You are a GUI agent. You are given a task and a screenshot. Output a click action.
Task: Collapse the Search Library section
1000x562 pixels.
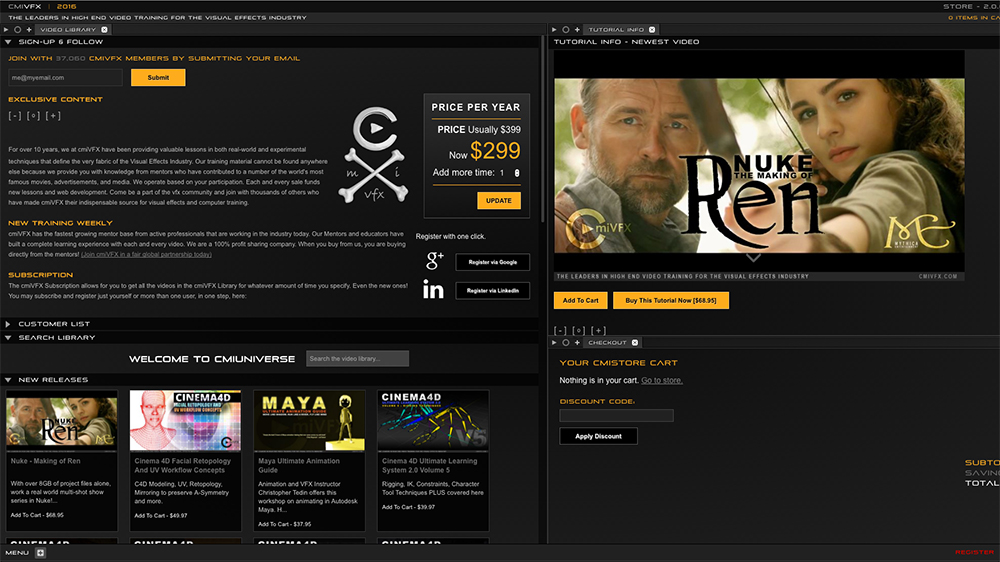[8, 338]
